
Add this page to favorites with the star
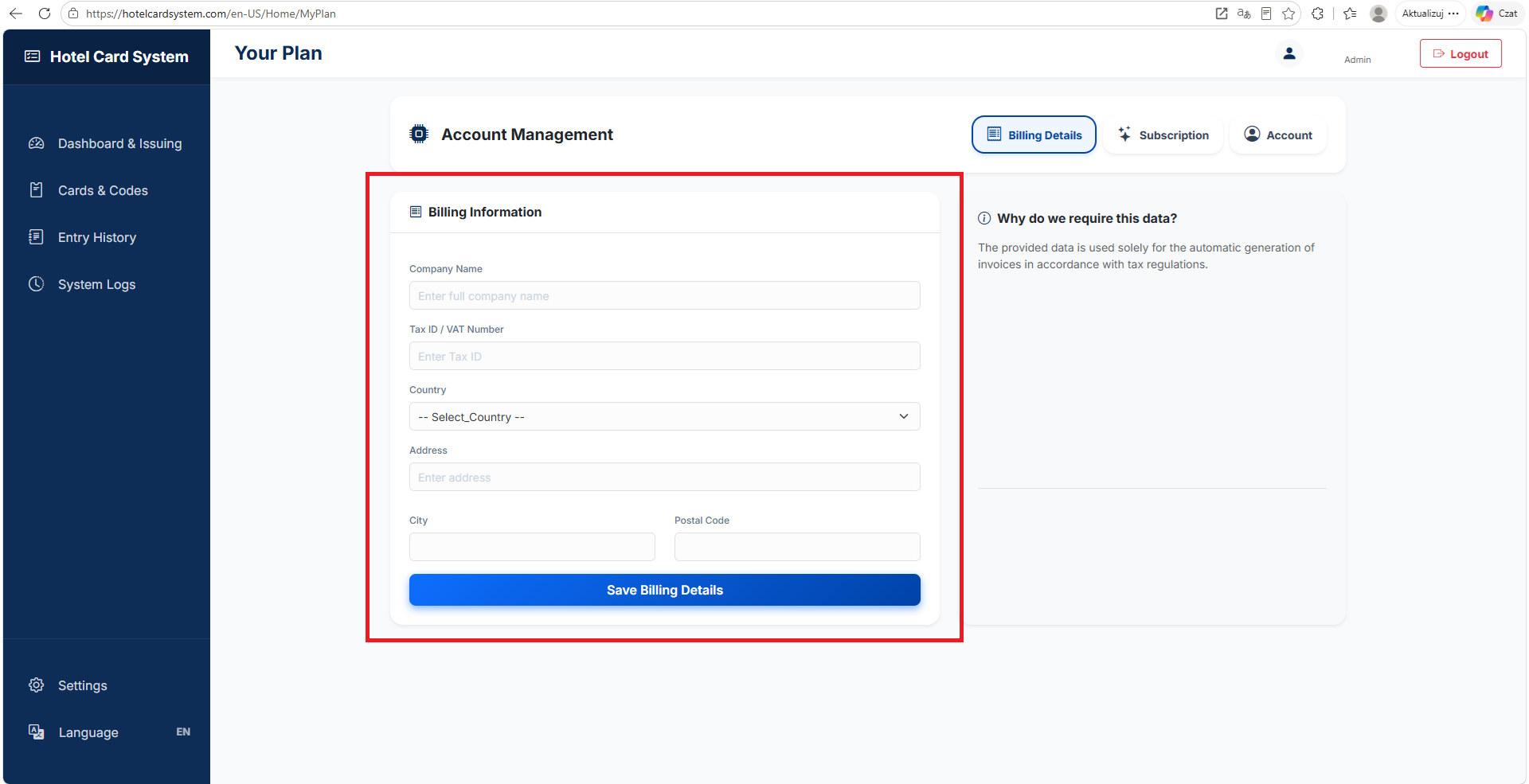pyautogui.click(x=1289, y=14)
